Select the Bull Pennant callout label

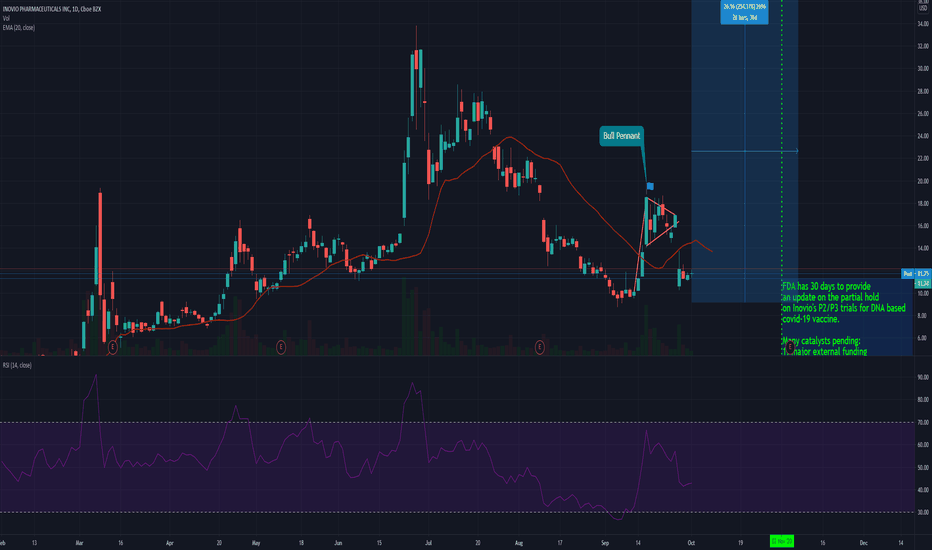pos(621,136)
